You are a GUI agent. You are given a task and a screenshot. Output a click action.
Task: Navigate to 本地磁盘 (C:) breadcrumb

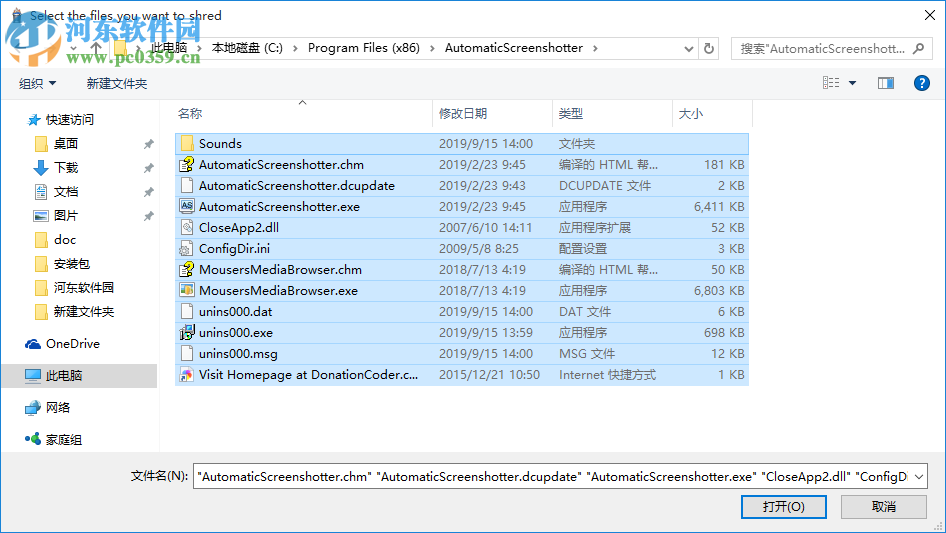(247, 48)
